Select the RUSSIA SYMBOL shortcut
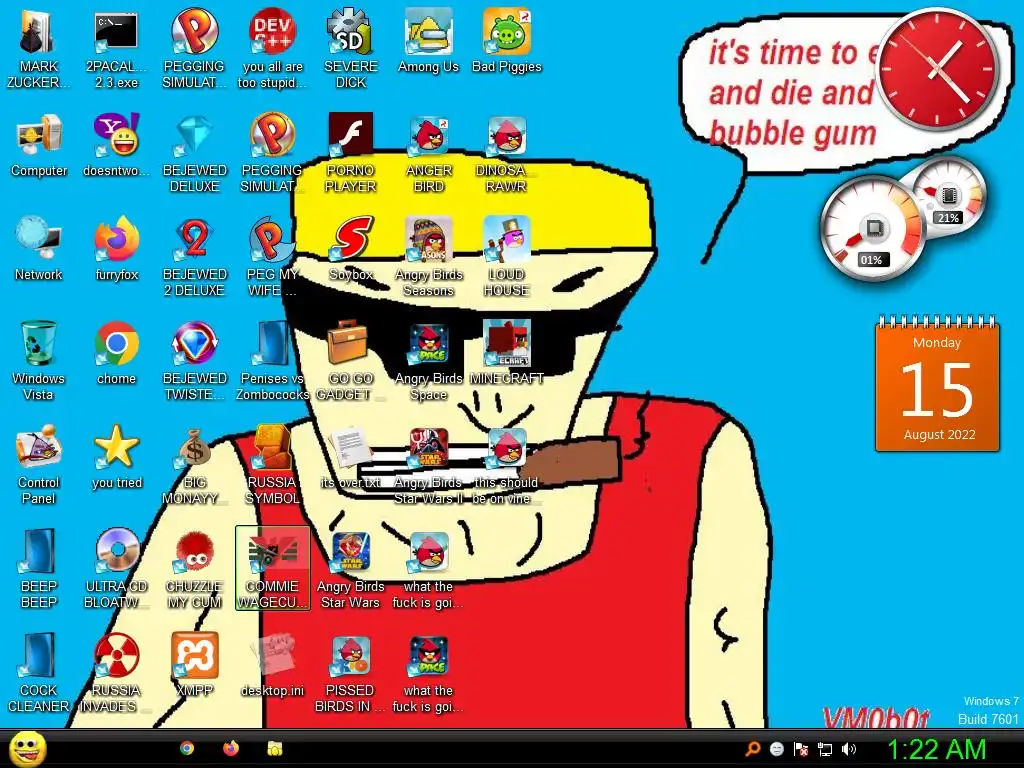 [x=272, y=464]
